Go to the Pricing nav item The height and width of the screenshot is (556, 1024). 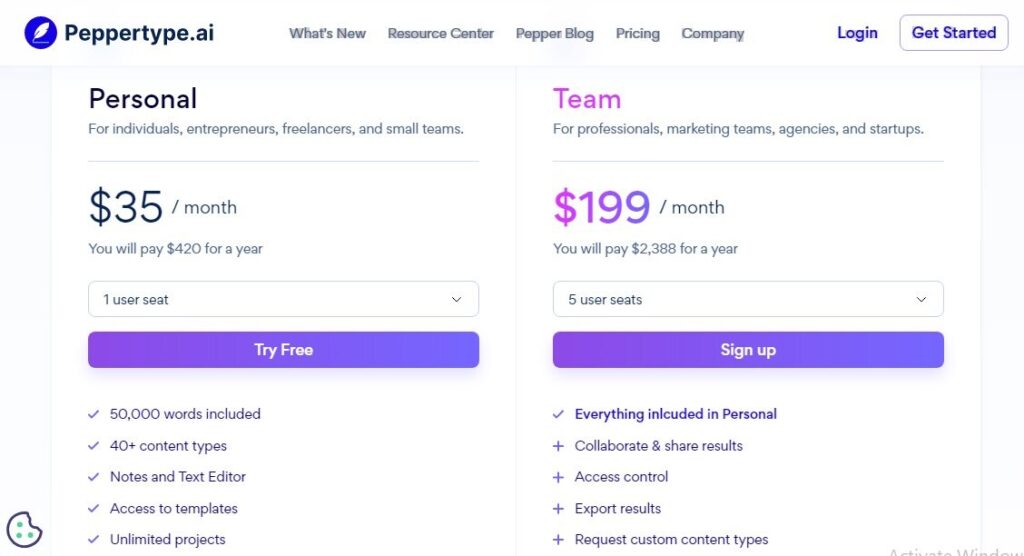click(637, 33)
